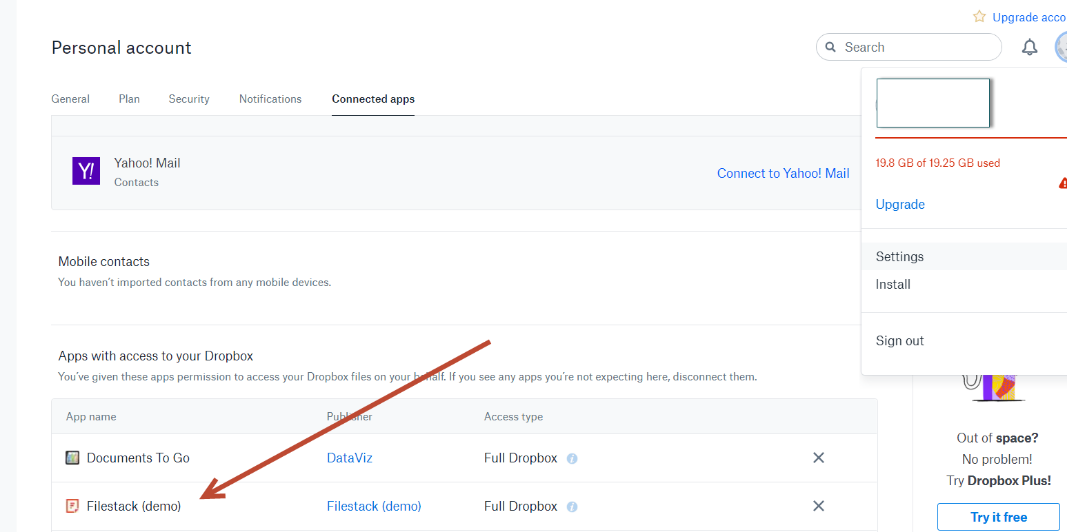Click the Apps with access to your Dropbox heading

156,356
